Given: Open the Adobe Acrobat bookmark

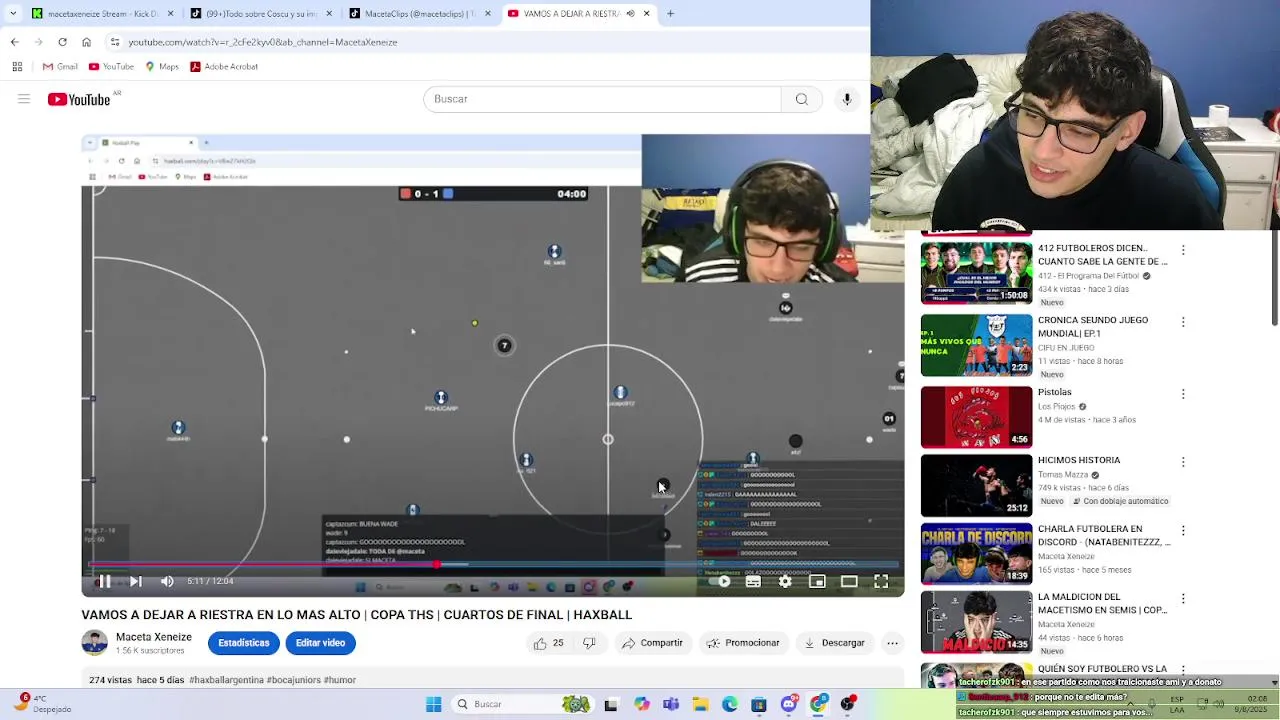Looking at the screenshot, I should coord(224,66).
